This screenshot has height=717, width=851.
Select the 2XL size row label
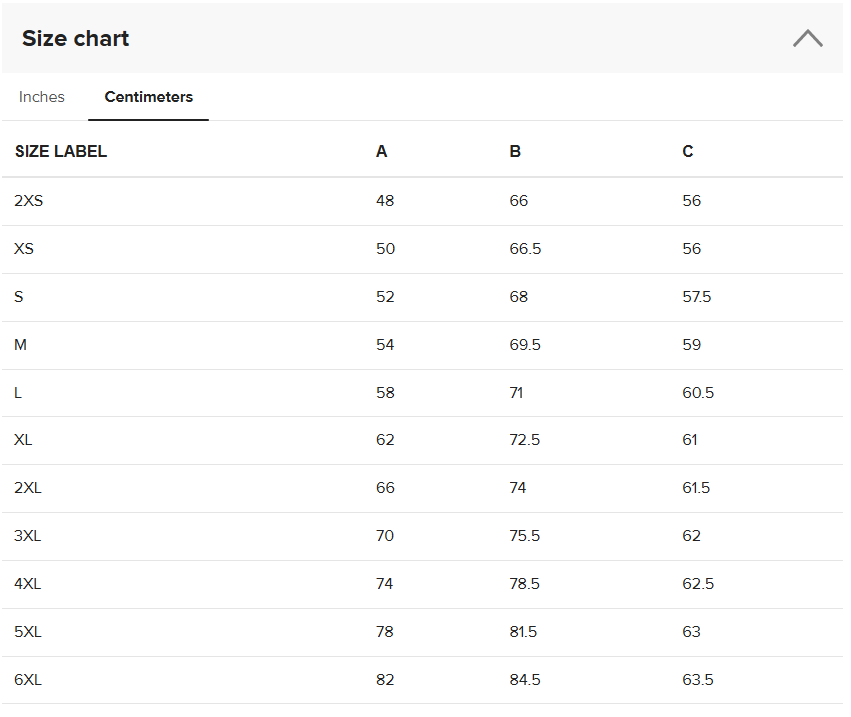pos(28,488)
